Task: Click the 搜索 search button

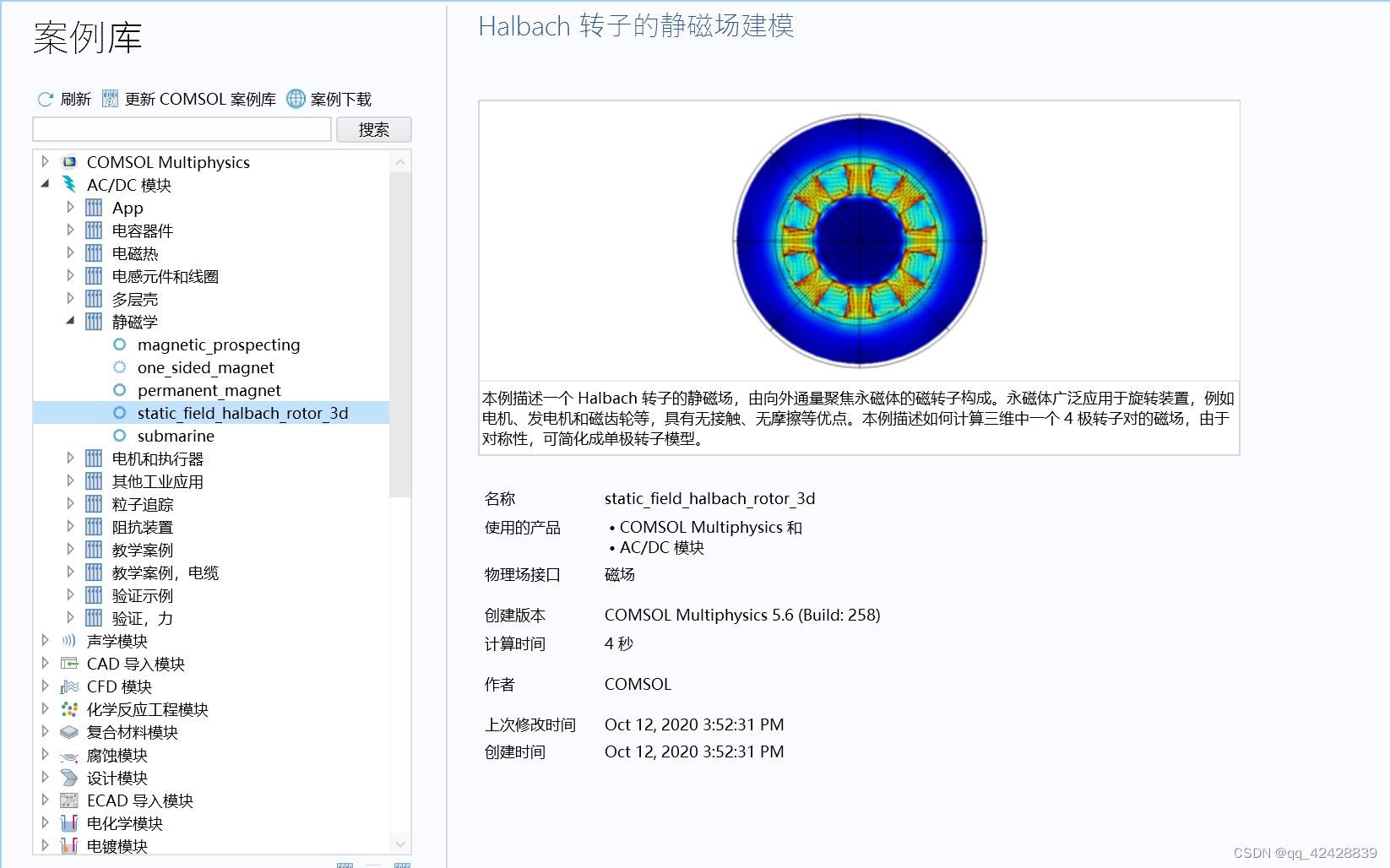Action: coord(374,129)
